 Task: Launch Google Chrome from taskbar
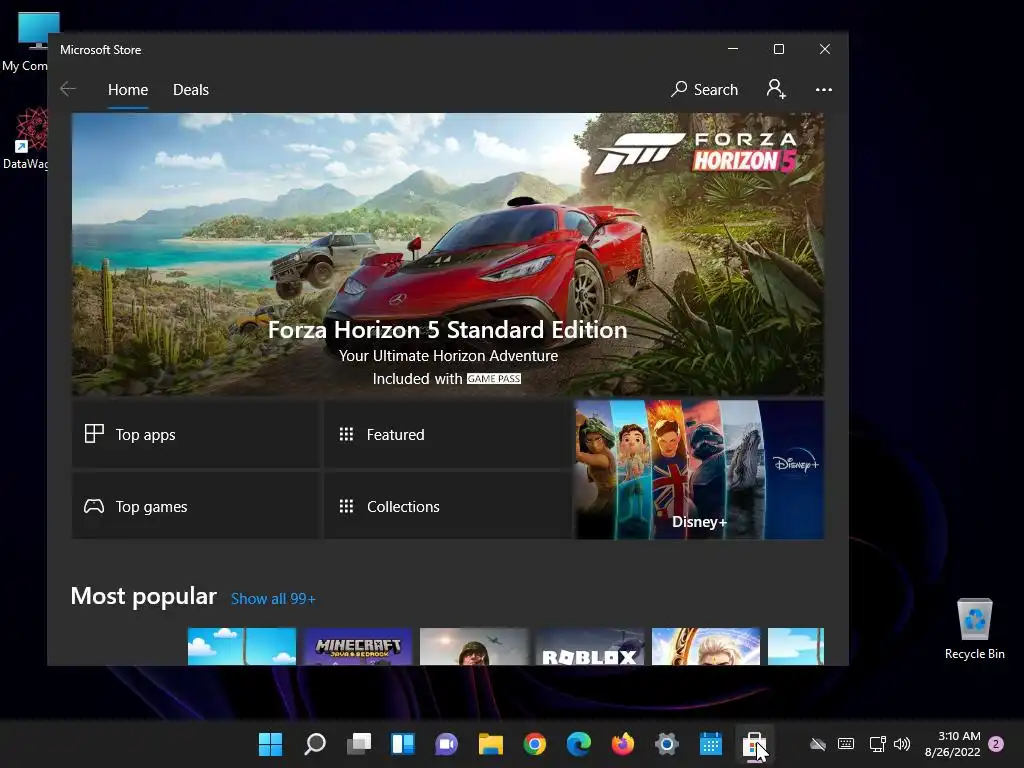coord(535,744)
